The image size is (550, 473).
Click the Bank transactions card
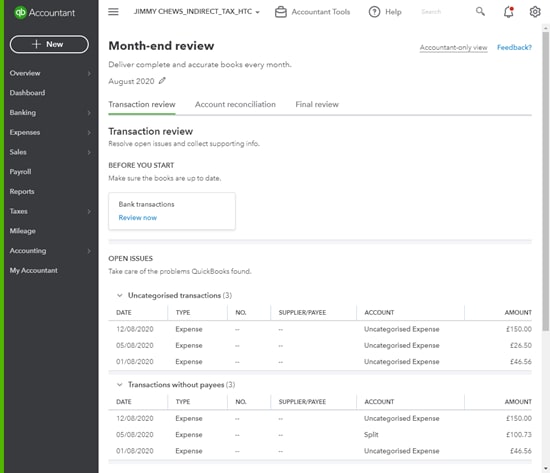pos(172,211)
